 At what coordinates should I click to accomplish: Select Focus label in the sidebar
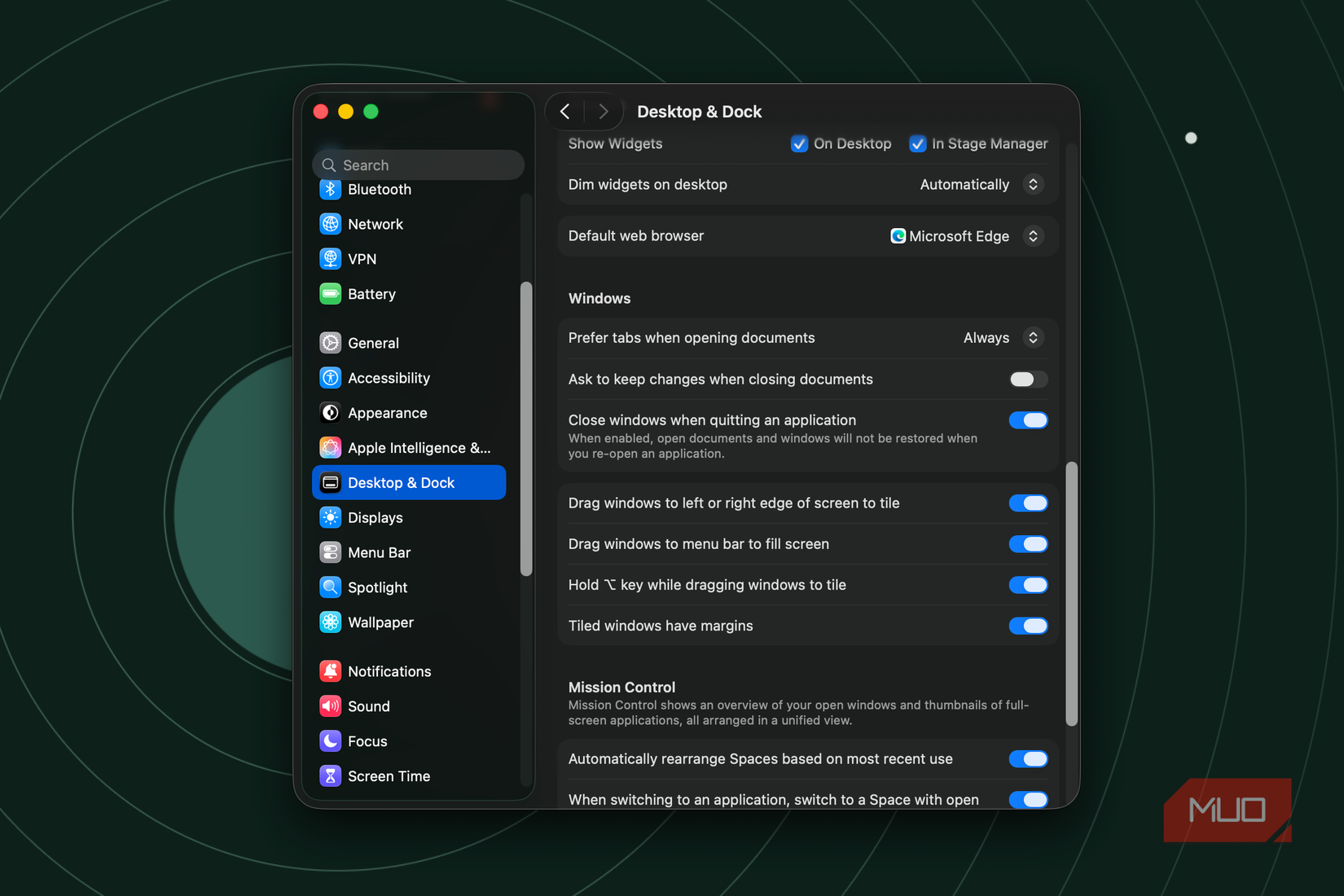[x=367, y=741]
